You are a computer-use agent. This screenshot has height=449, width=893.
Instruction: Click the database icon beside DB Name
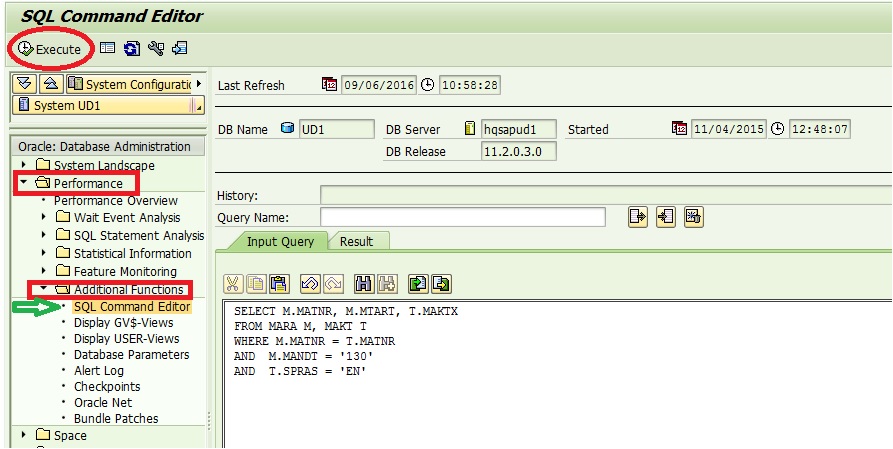pyautogui.click(x=288, y=129)
